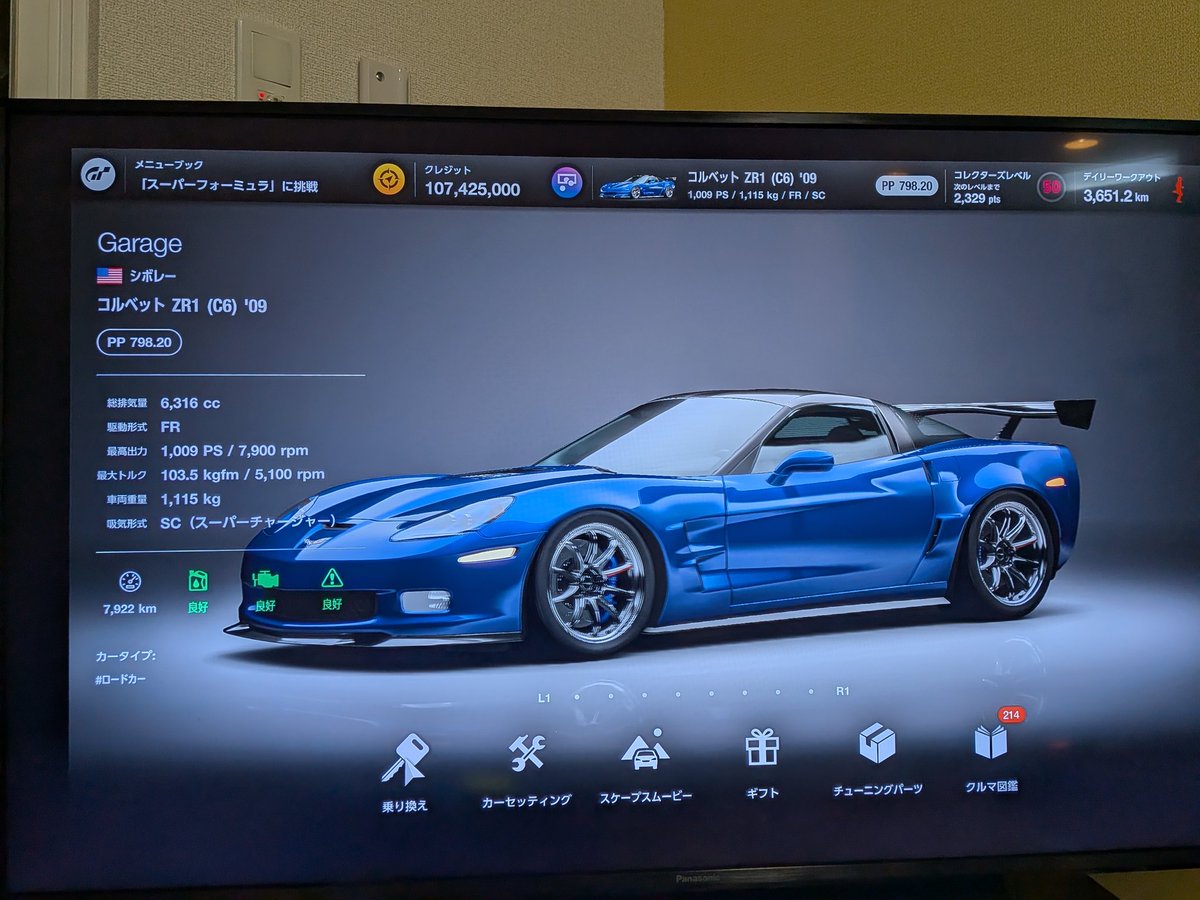This screenshot has width=1200, height=900.
Task: Click the 103.5 kgfm / 5,100 rpm value
Action: pos(242,475)
